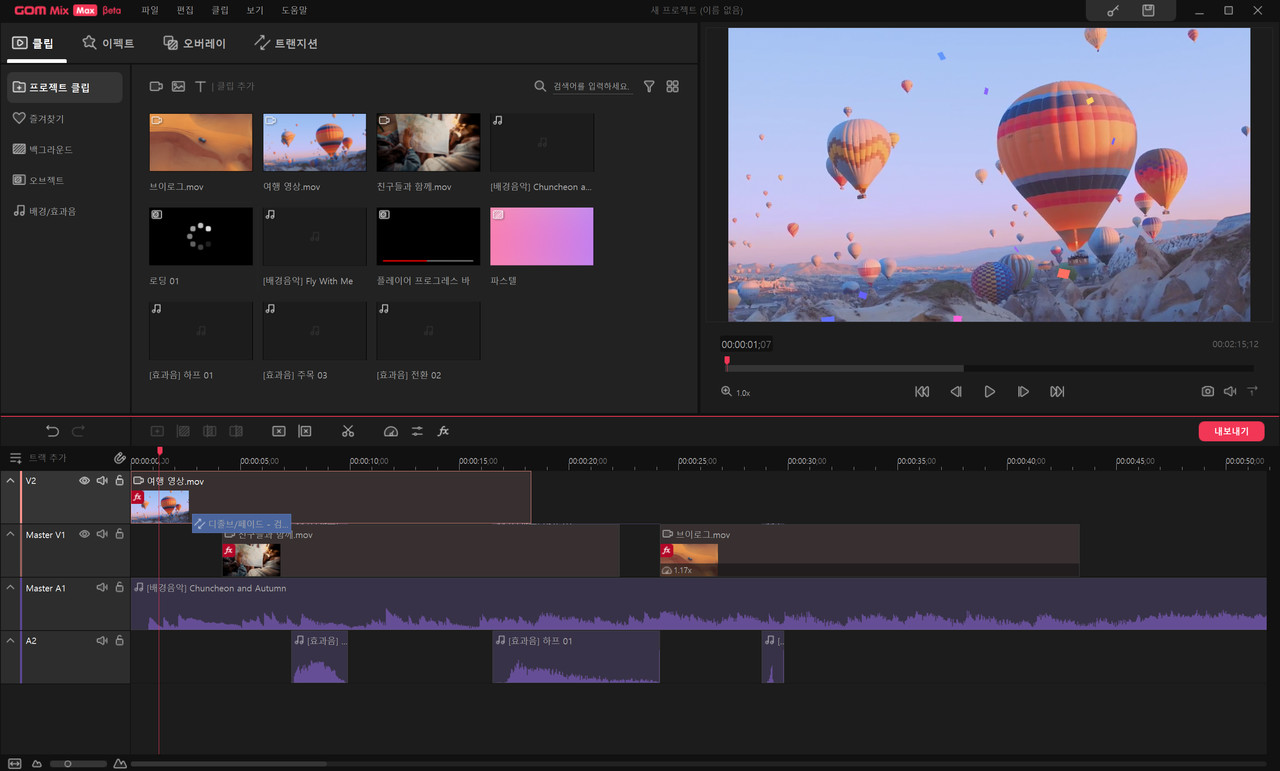Image resolution: width=1280 pixels, height=771 pixels.
Task: Open the adjustment sliders icon in toolbar
Action: pos(417,431)
